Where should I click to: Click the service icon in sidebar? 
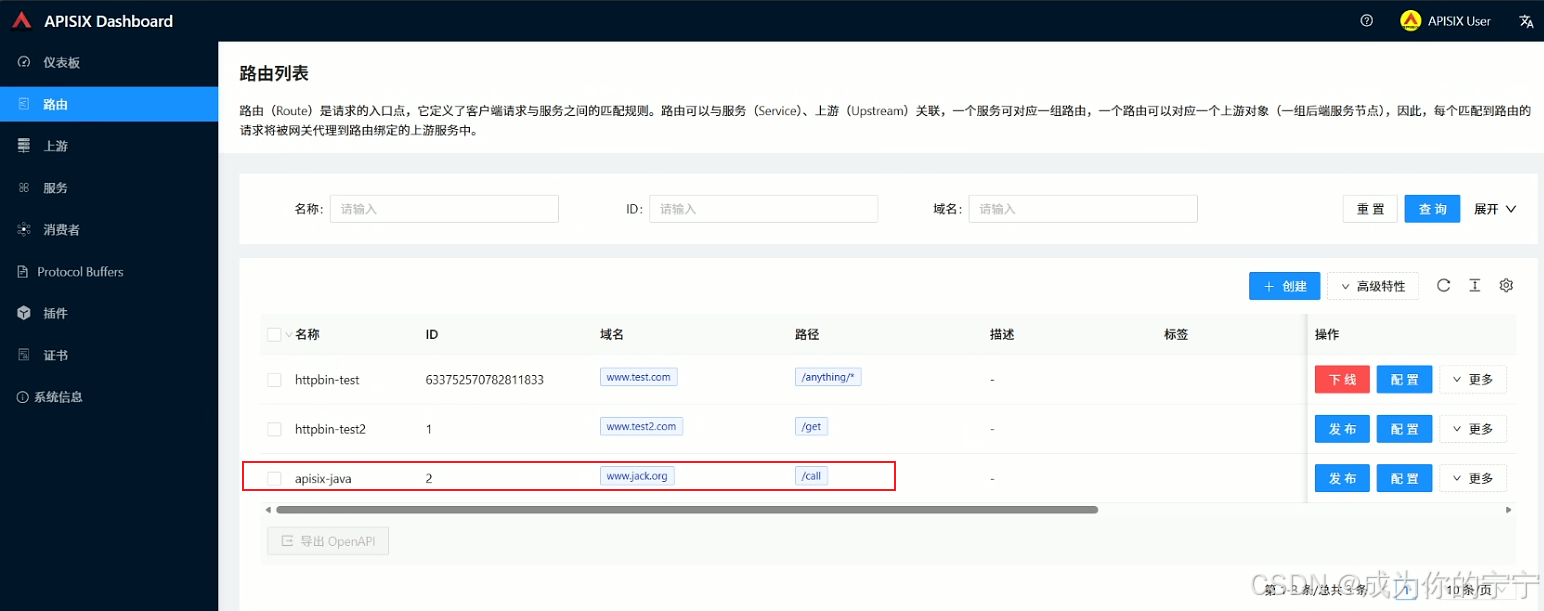pos(24,188)
